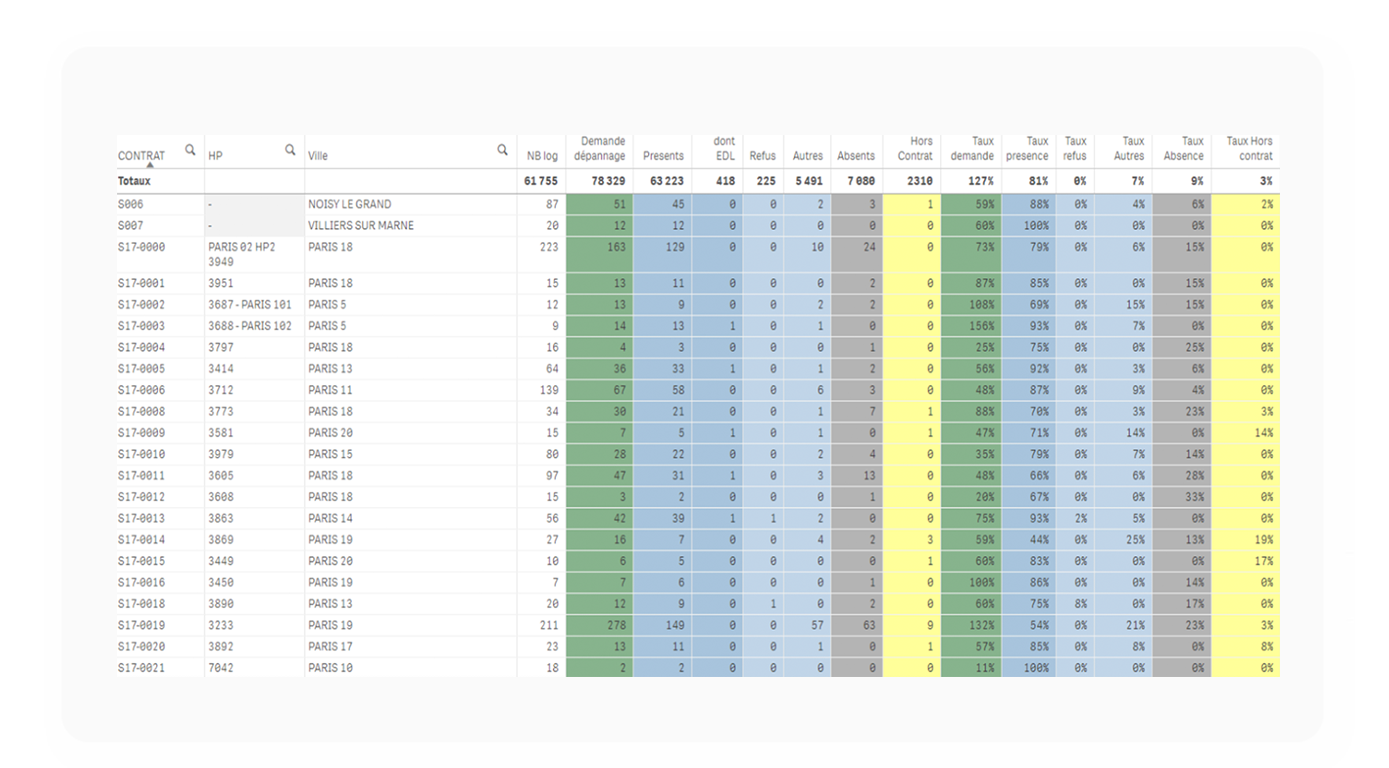The width and height of the screenshot is (1389, 768).
Task: Select the Totaux row label
Action: click(x=134, y=182)
